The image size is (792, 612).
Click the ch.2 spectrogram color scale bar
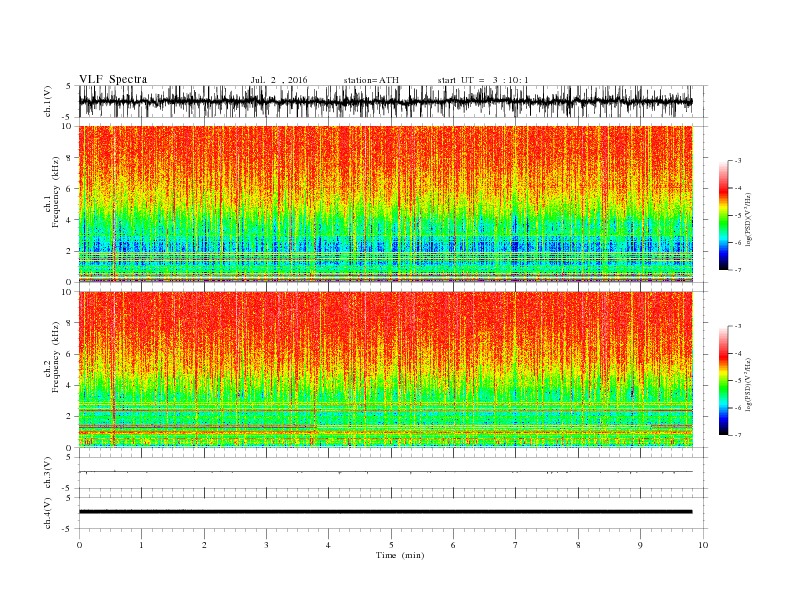click(723, 381)
